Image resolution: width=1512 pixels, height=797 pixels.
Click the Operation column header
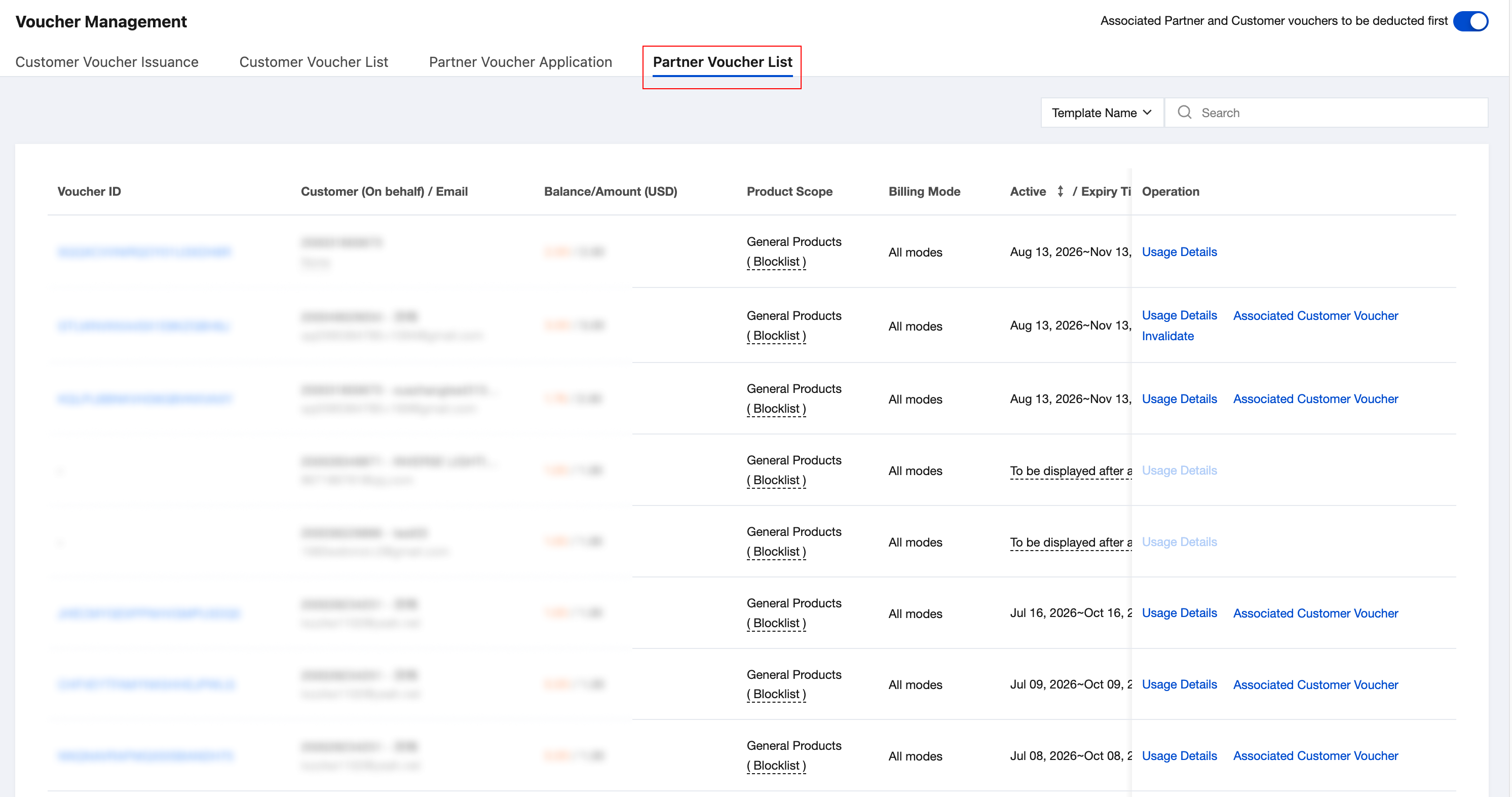point(1170,192)
